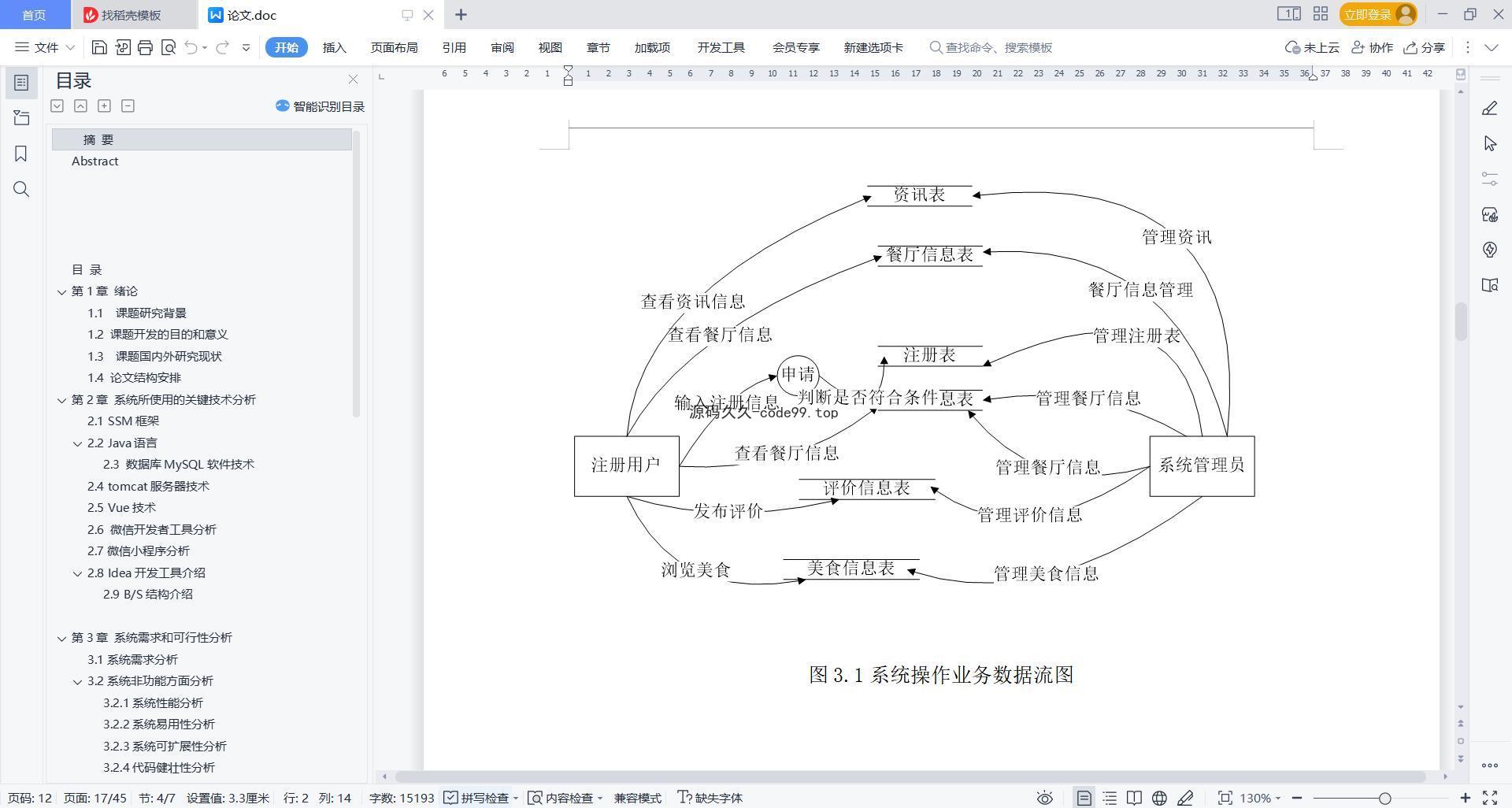The width and height of the screenshot is (1512, 808).
Task: Click the Redo arrow icon
Action: pyautogui.click(x=222, y=47)
